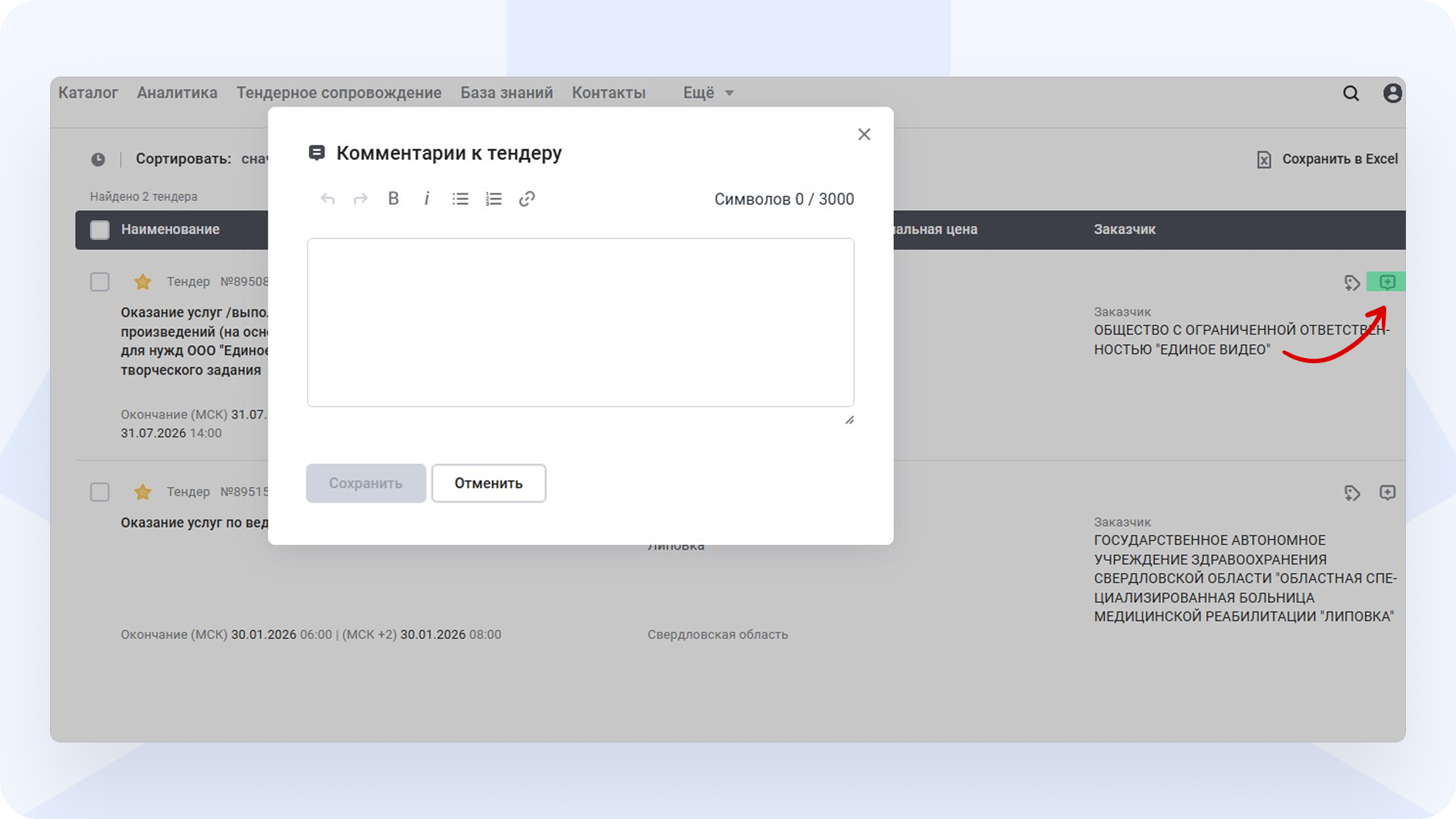Toggle italic formatting in comment editor

coord(427,199)
